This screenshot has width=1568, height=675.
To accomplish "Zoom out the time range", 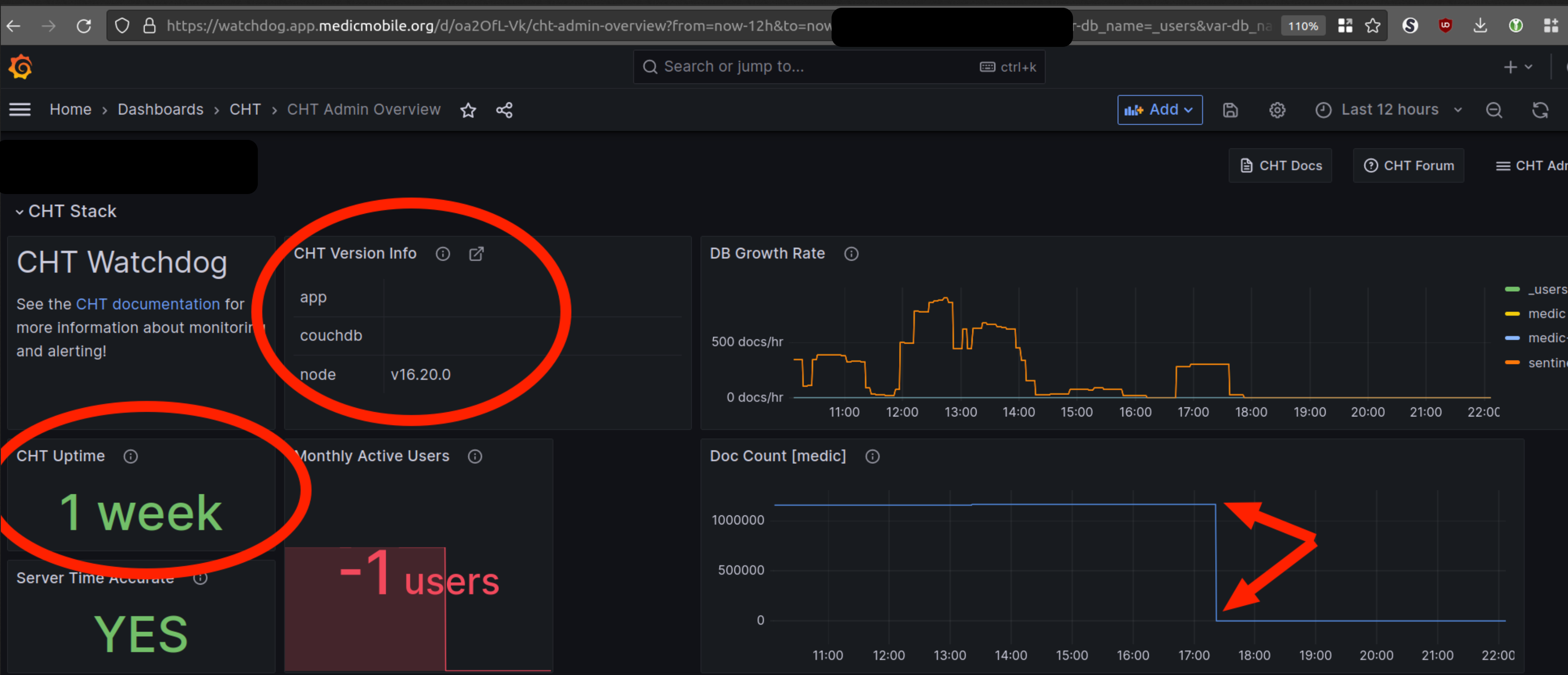I will 1494,110.
